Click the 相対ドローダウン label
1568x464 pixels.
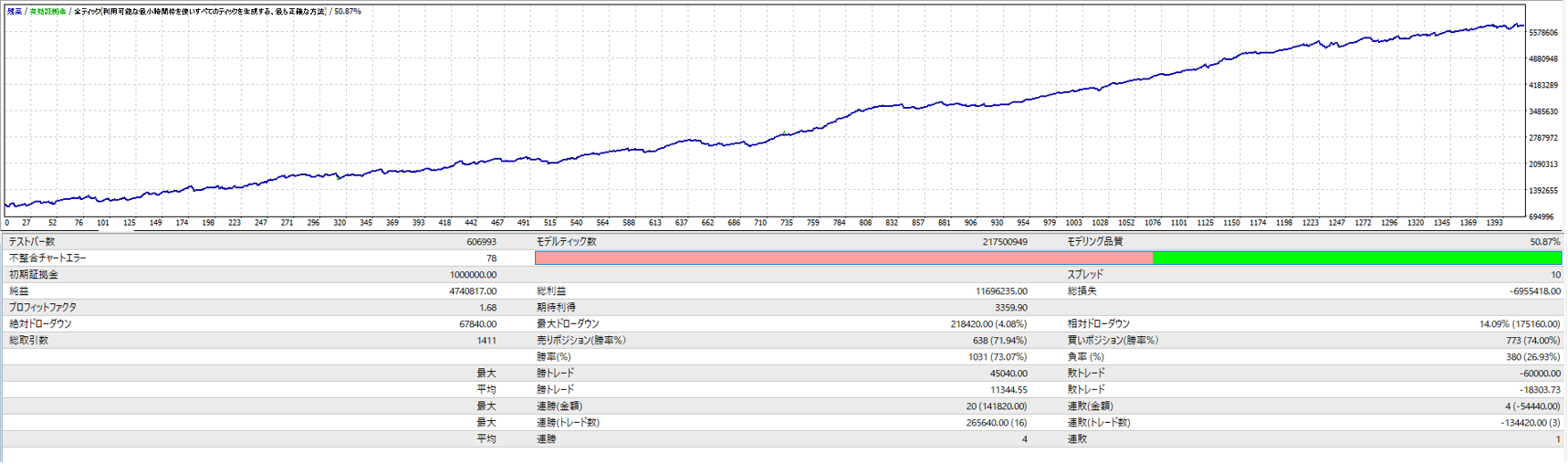pyautogui.click(x=1099, y=324)
